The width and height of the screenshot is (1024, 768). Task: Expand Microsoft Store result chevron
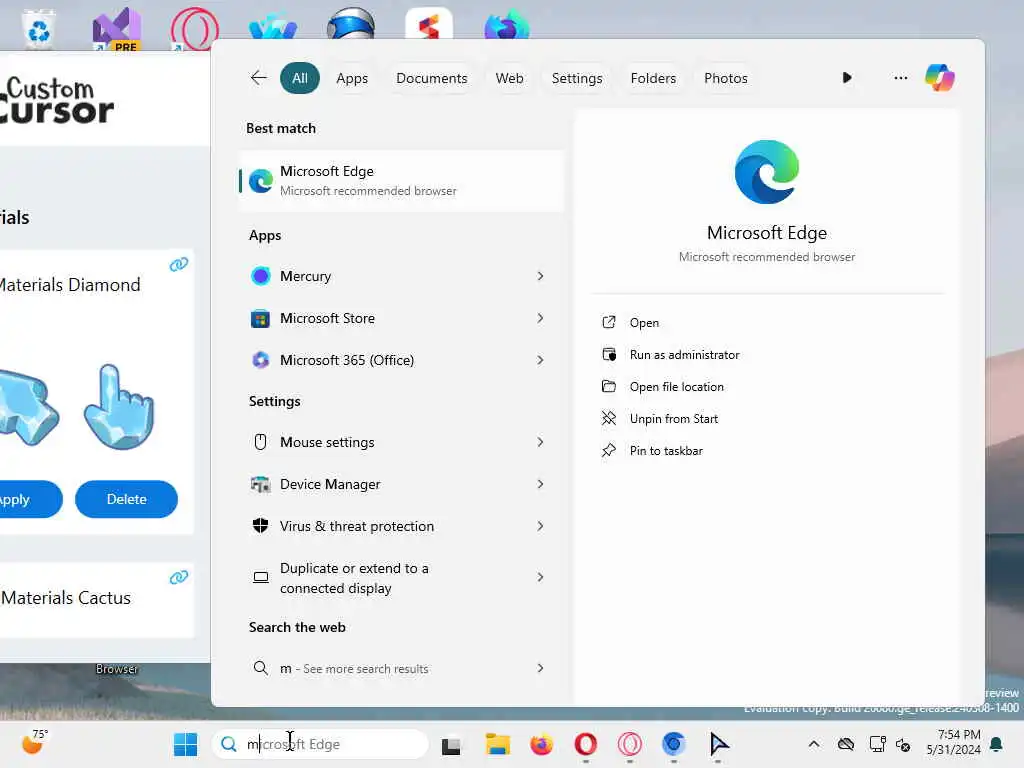point(540,318)
